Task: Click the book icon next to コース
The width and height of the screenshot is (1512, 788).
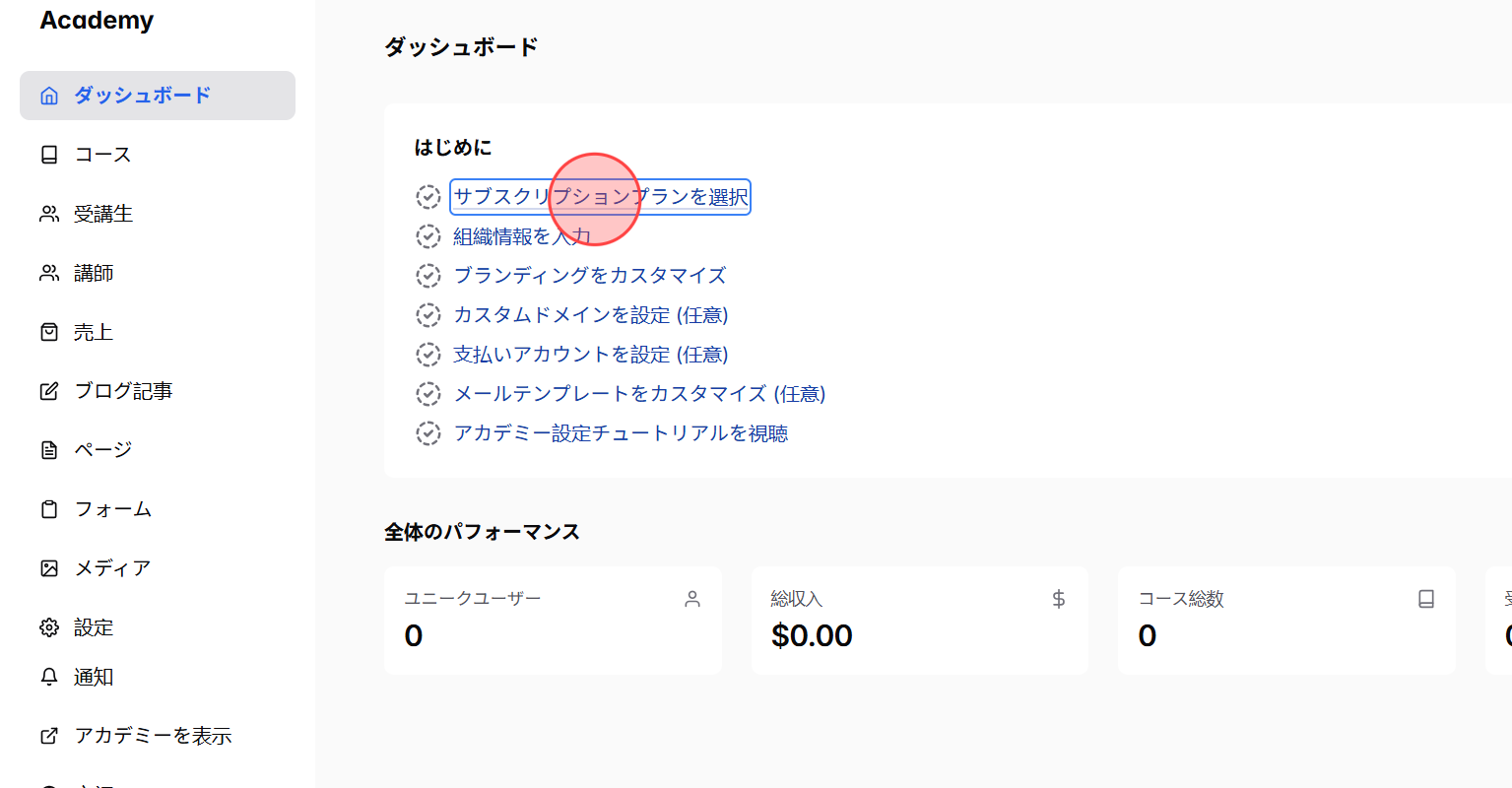Action: (x=48, y=154)
